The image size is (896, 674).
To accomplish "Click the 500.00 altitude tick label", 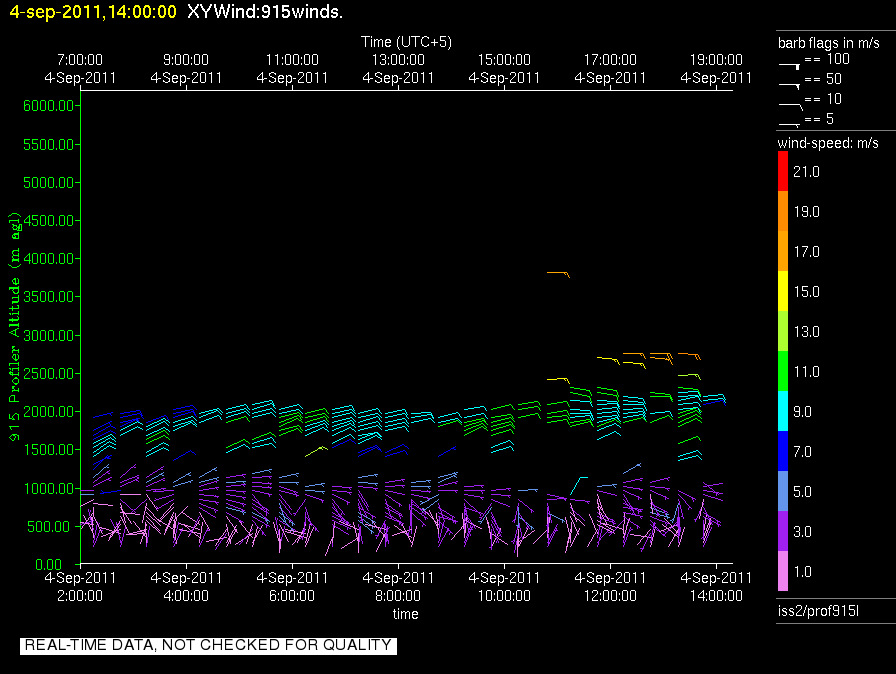I will click(x=48, y=527).
